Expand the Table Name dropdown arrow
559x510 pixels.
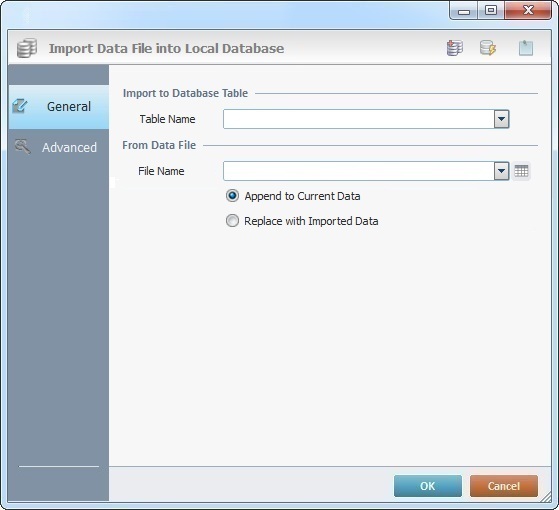click(x=501, y=119)
